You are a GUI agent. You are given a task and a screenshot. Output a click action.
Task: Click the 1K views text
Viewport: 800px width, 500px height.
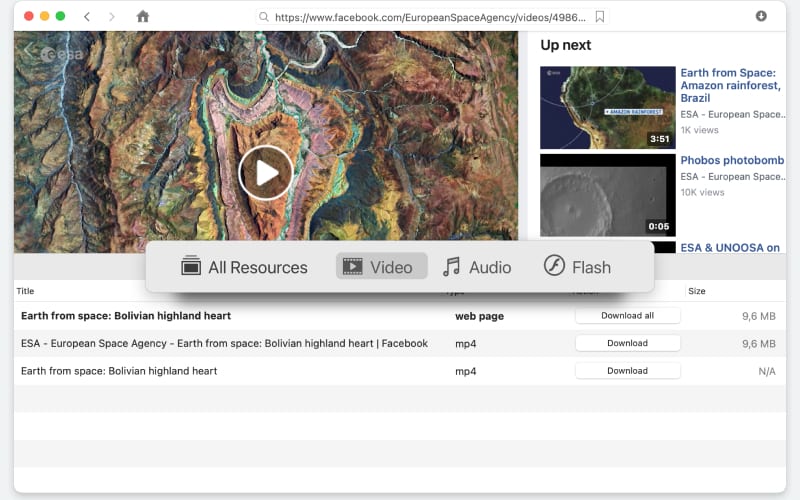coord(699,130)
